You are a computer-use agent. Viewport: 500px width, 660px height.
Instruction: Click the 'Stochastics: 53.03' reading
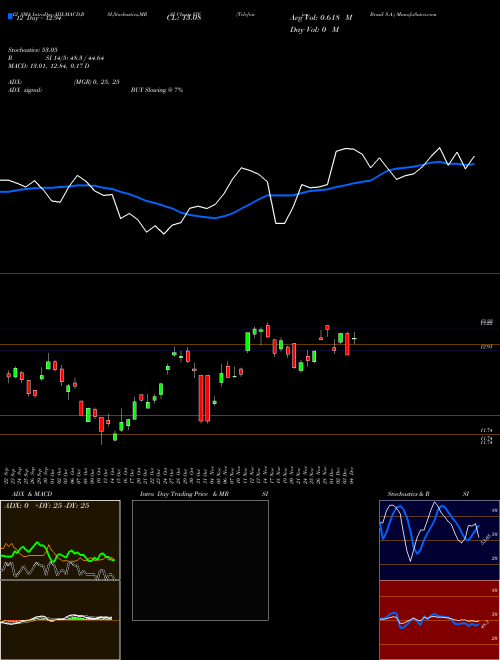point(33,51)
